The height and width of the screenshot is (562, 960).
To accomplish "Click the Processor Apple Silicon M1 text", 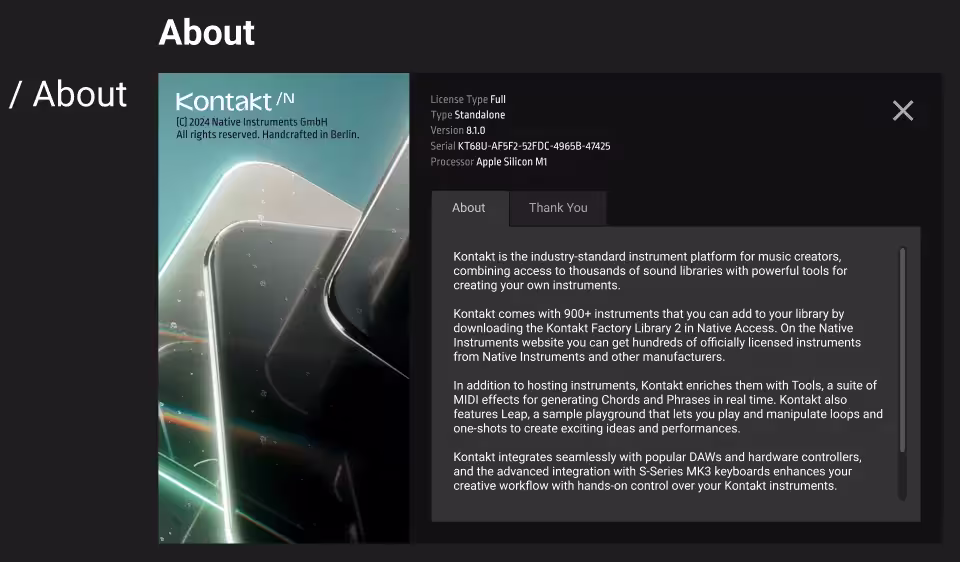I will 489,162.
